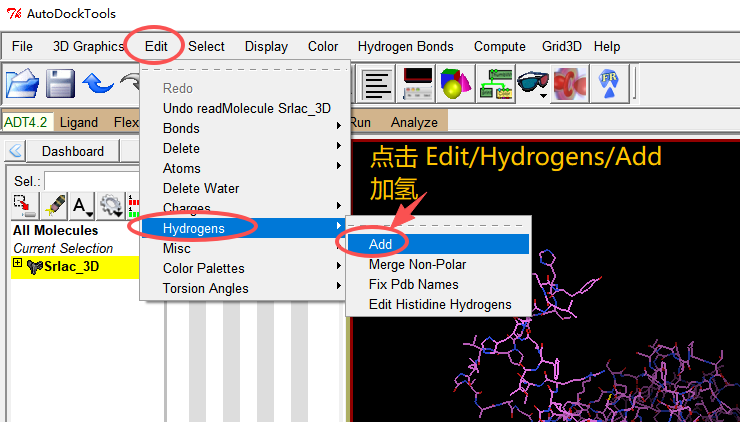Switch to the Ligand tab
The width and height of the screenshot is (740, 422).
point(79,122)
